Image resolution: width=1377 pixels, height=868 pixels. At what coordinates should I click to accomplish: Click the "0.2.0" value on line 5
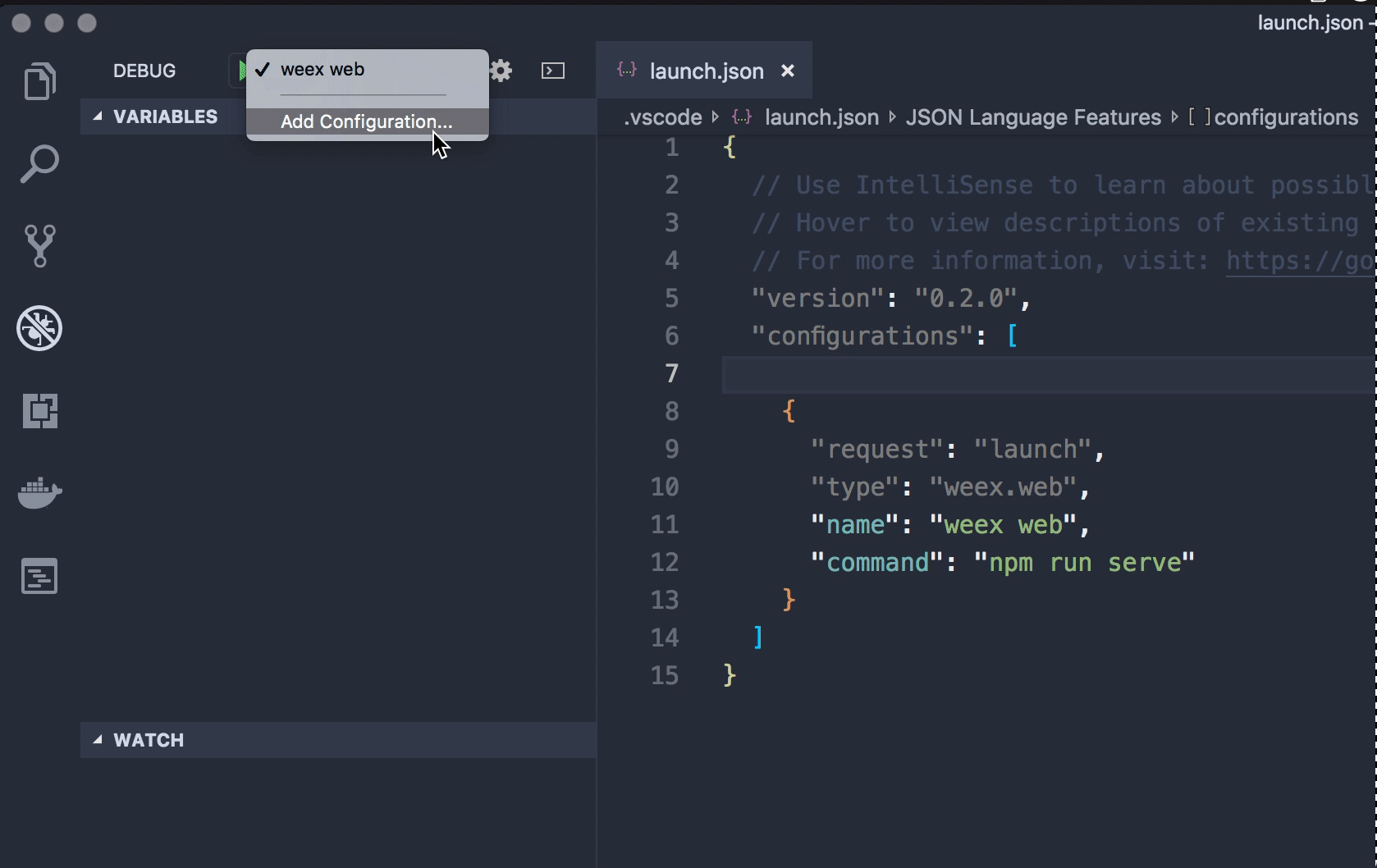pyautogui.click(x=966, y=299)
